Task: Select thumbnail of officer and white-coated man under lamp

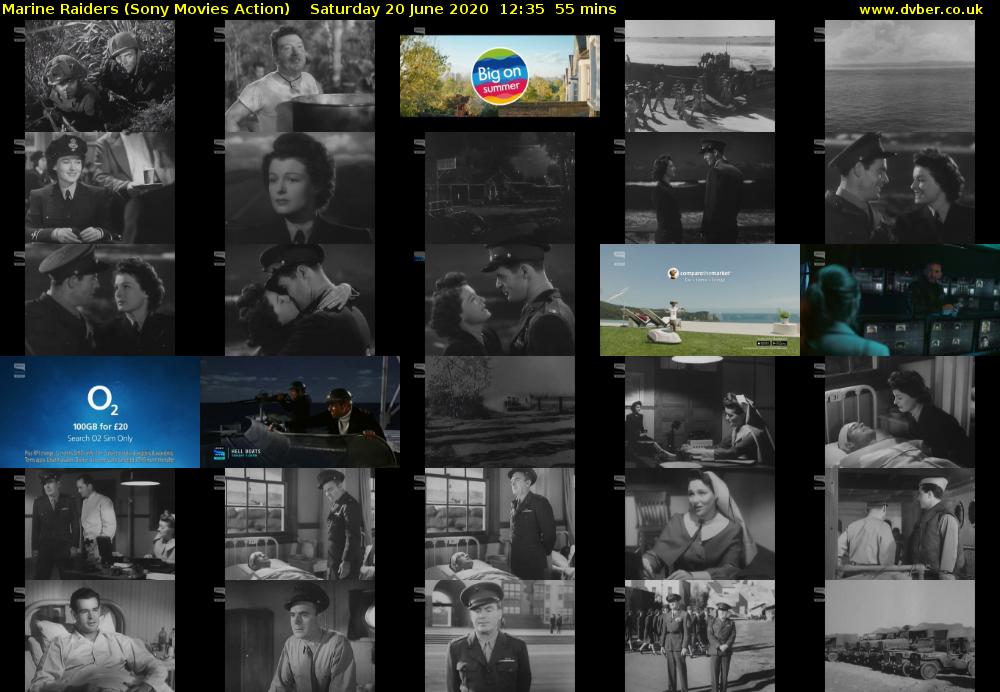Action: (99, 524)
